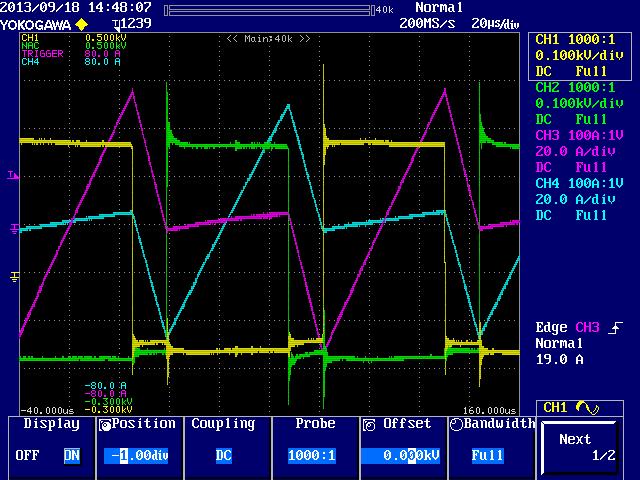The image size is (640, 480).
Task: Click the Position value -1.00div
Action: [136, 456]
